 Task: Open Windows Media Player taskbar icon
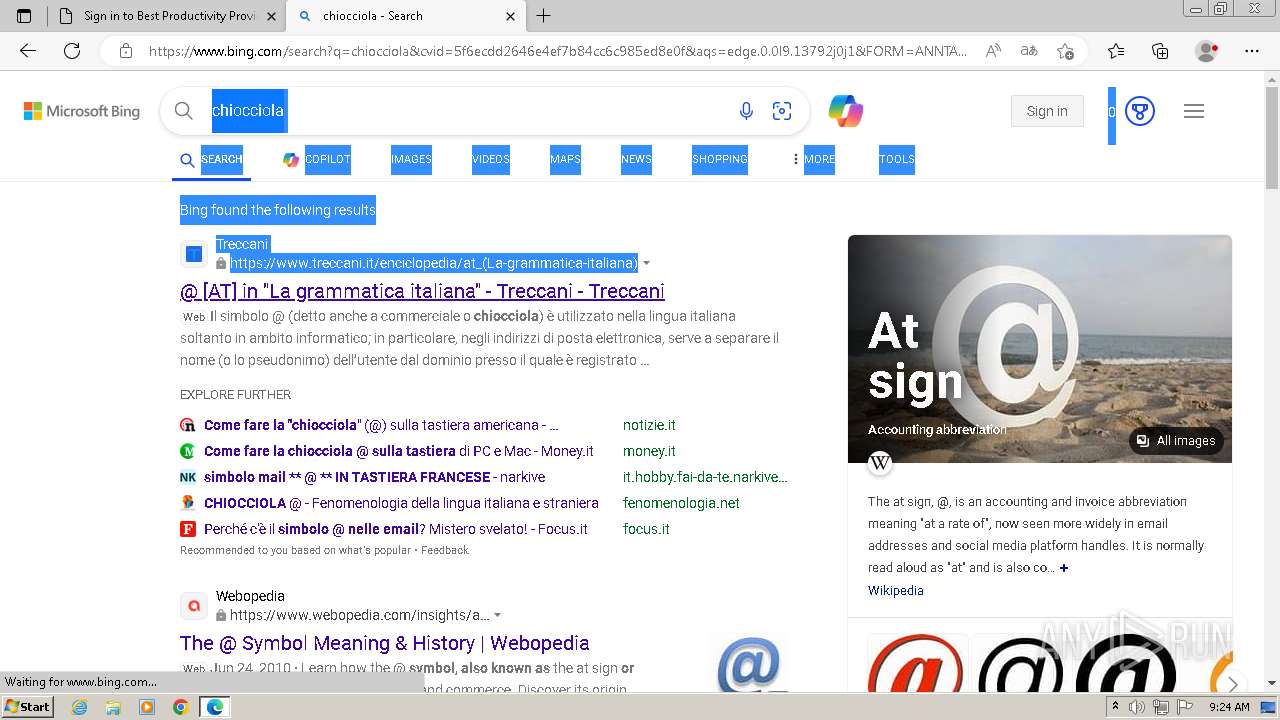click(147, 707)
